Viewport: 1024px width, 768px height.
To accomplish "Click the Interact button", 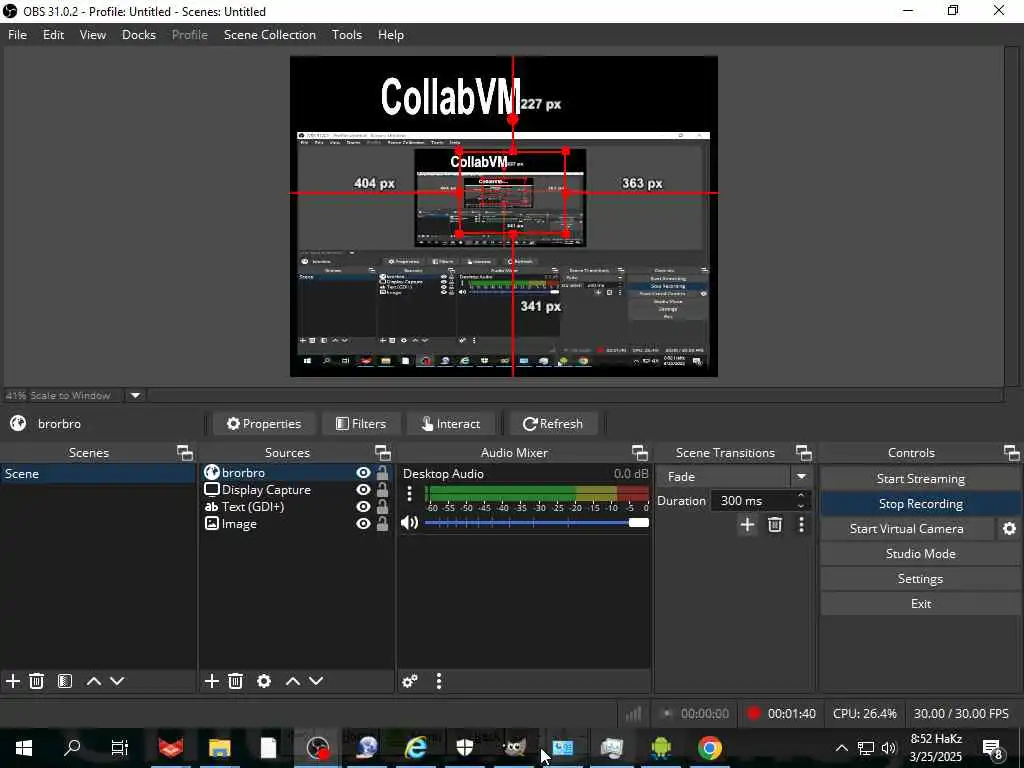I will pos(451,424).
